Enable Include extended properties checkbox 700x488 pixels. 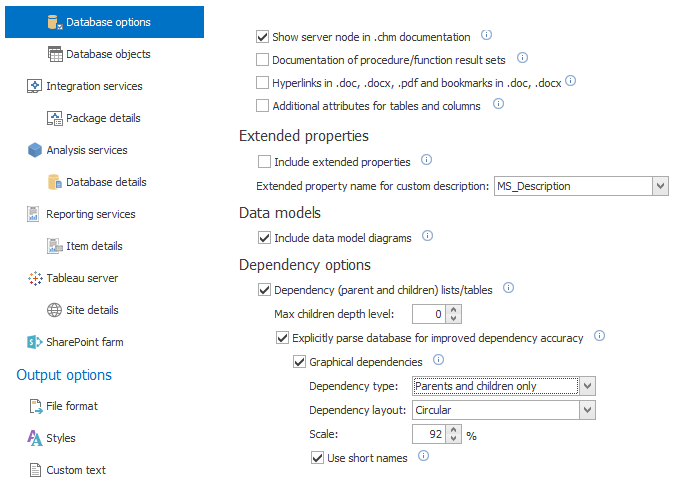pos(264,161)
